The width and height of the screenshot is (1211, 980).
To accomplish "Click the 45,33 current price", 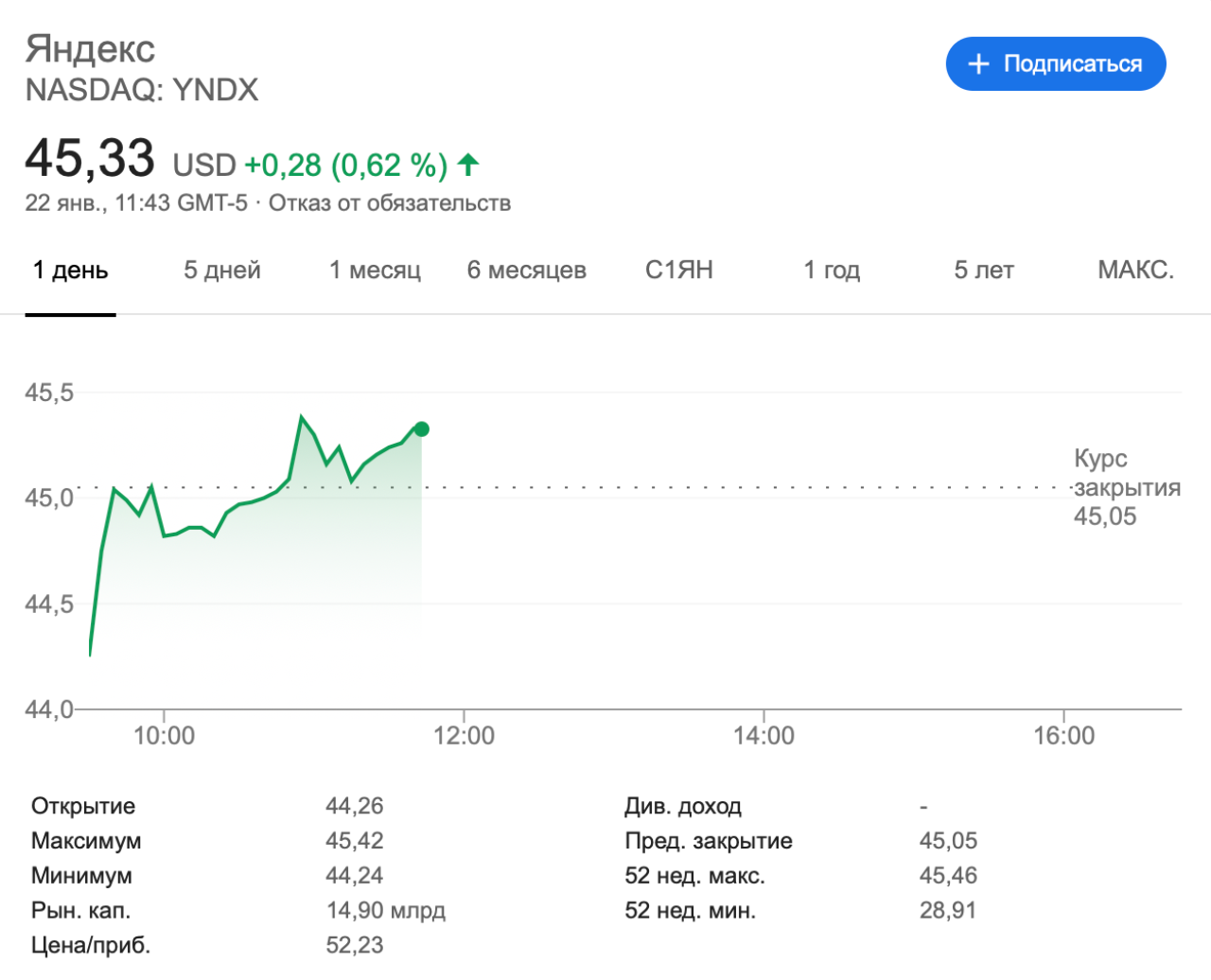I will (90, 158).
